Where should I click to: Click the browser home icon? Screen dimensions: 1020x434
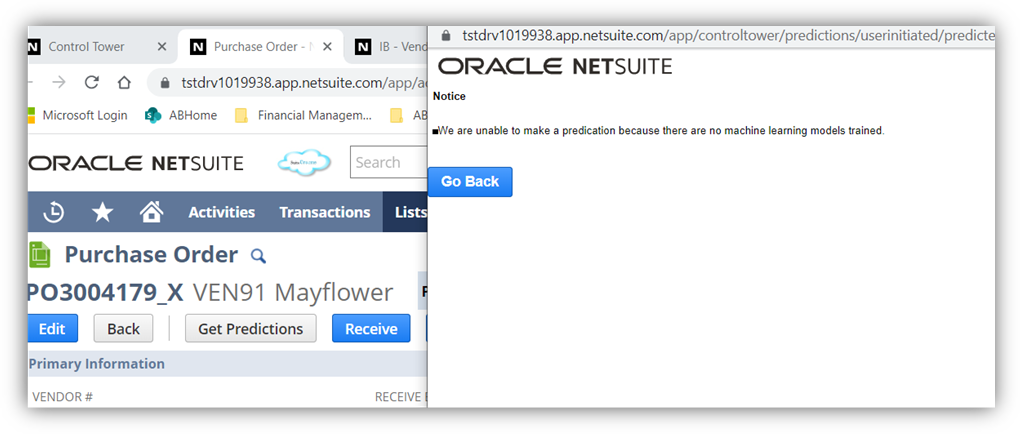124,82
